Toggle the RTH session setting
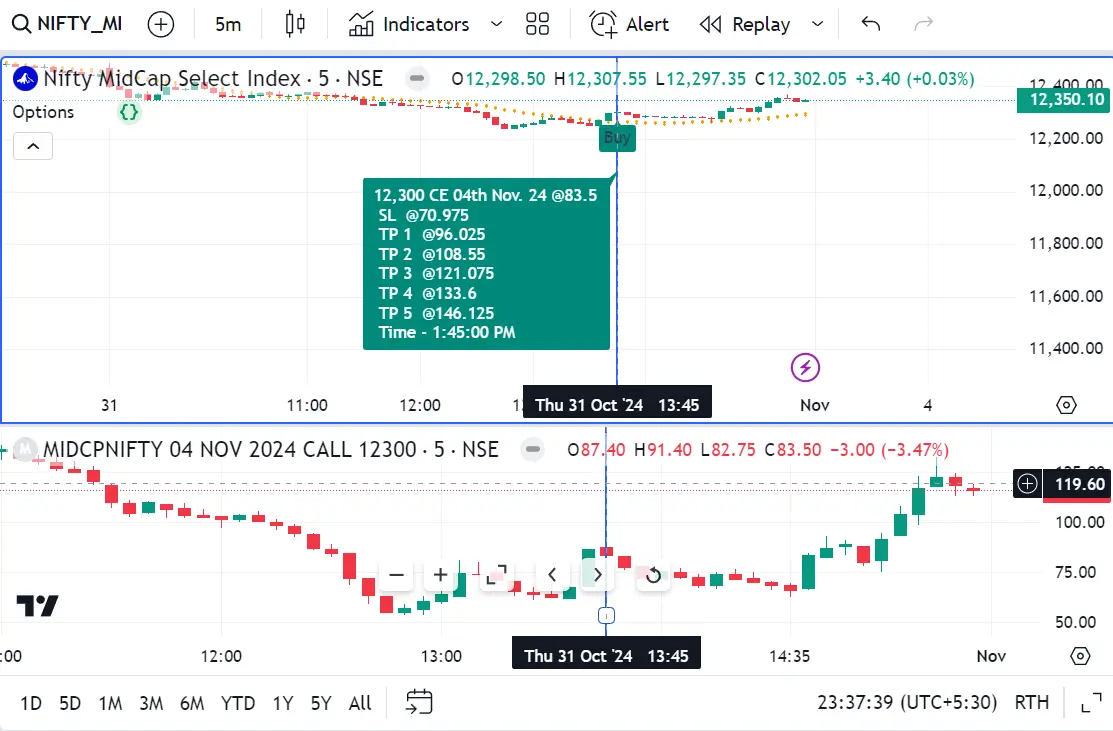 pyautogui.click(x=1031, y=703)
